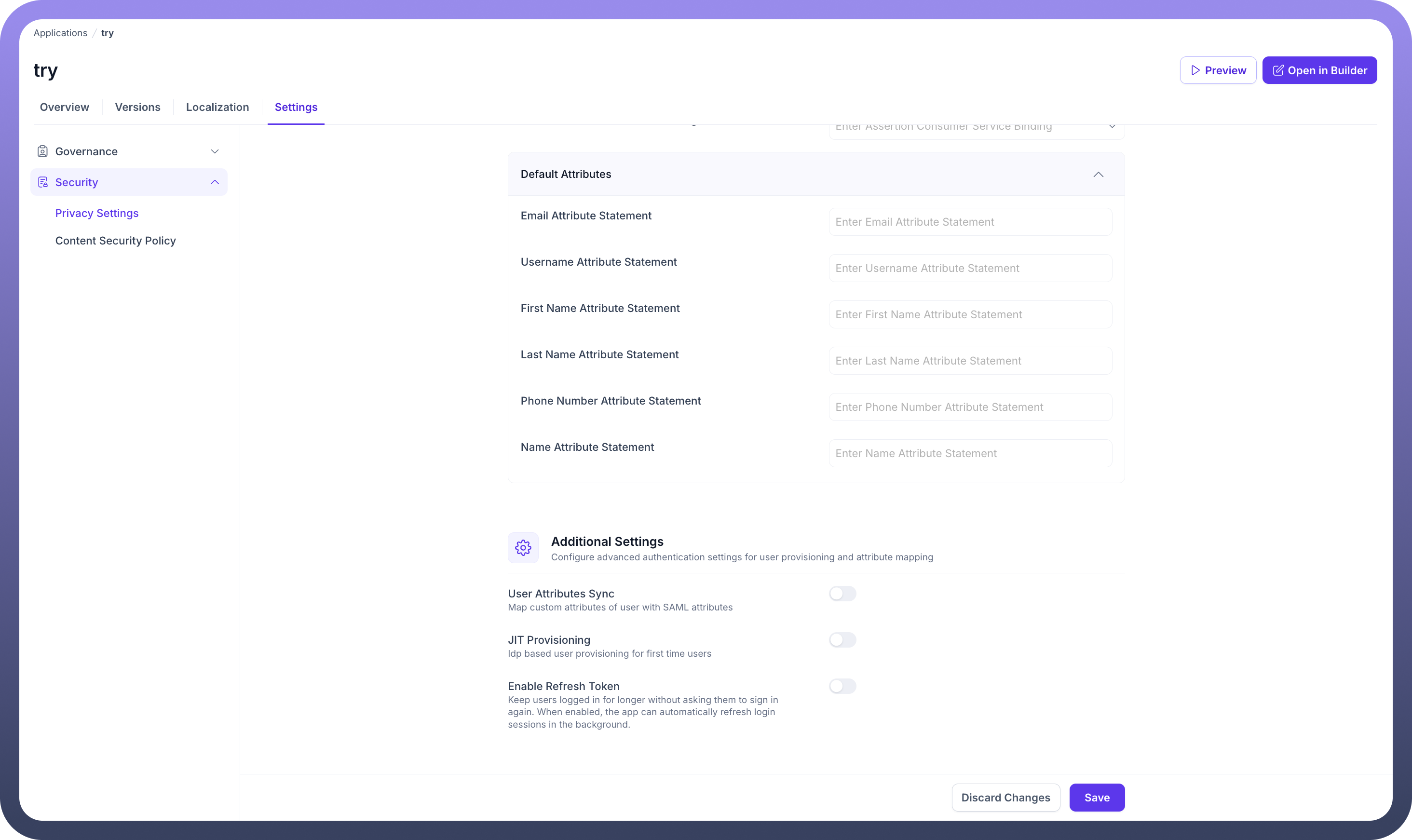Click the Security document-lock icon
This screenshot has width=1412, height=840.
[42, 182]
